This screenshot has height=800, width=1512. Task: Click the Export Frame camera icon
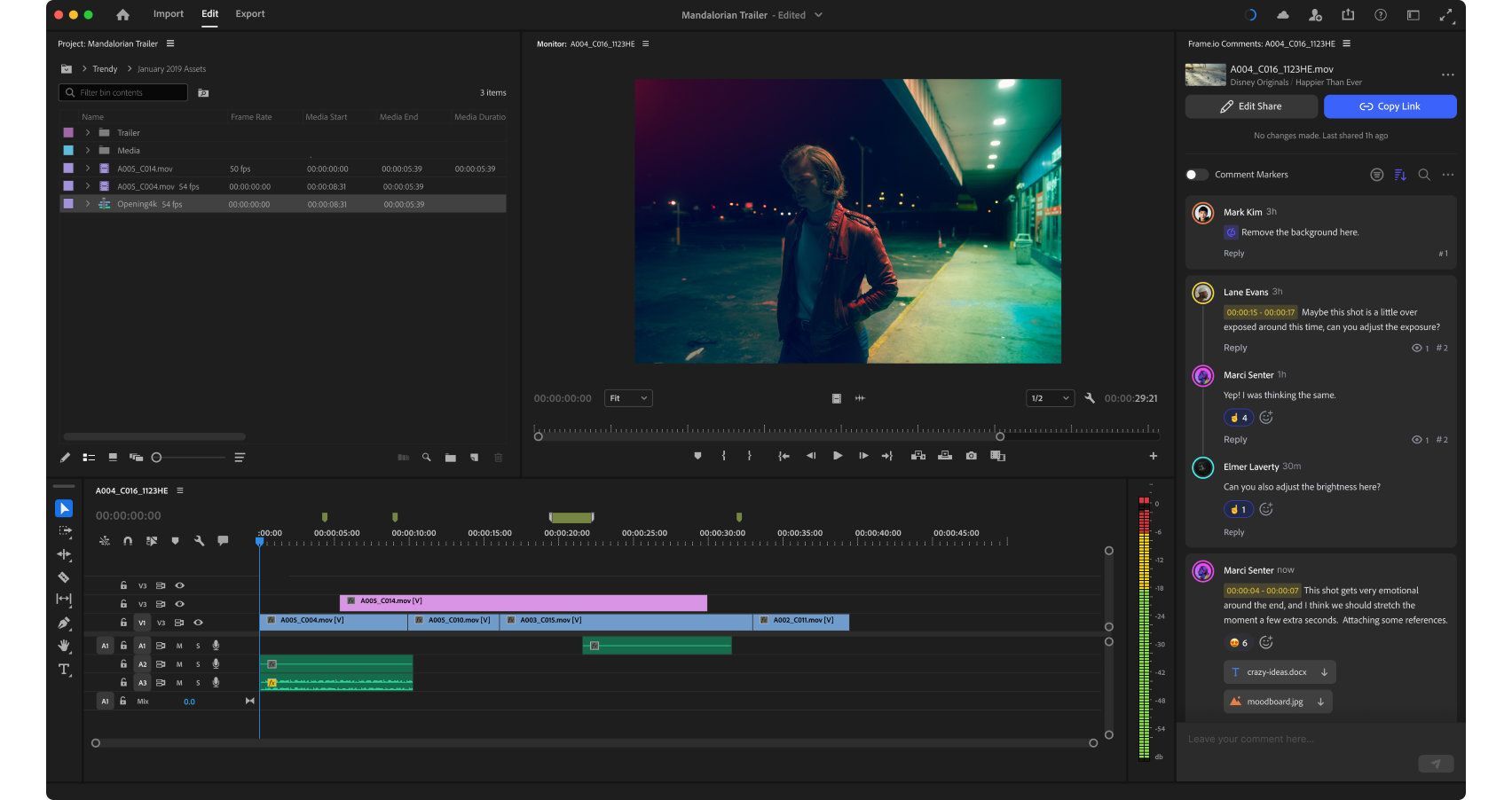point(971,456)
